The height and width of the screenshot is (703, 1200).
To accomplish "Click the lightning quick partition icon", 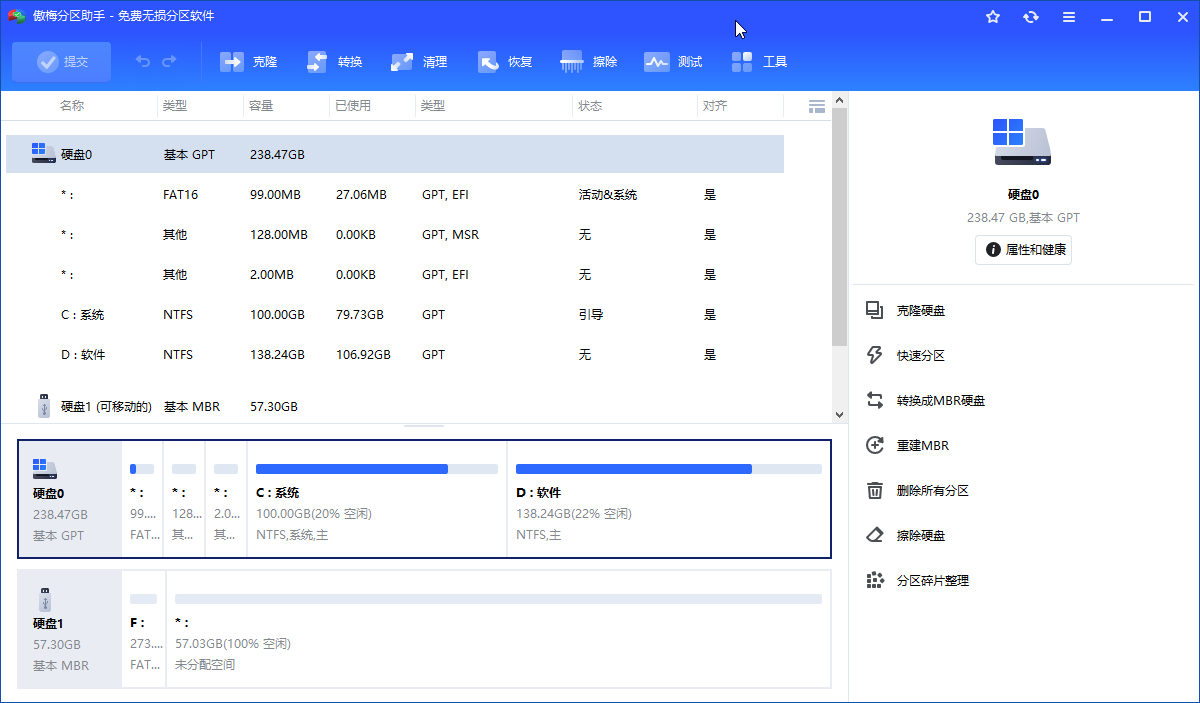I will 875,356.
